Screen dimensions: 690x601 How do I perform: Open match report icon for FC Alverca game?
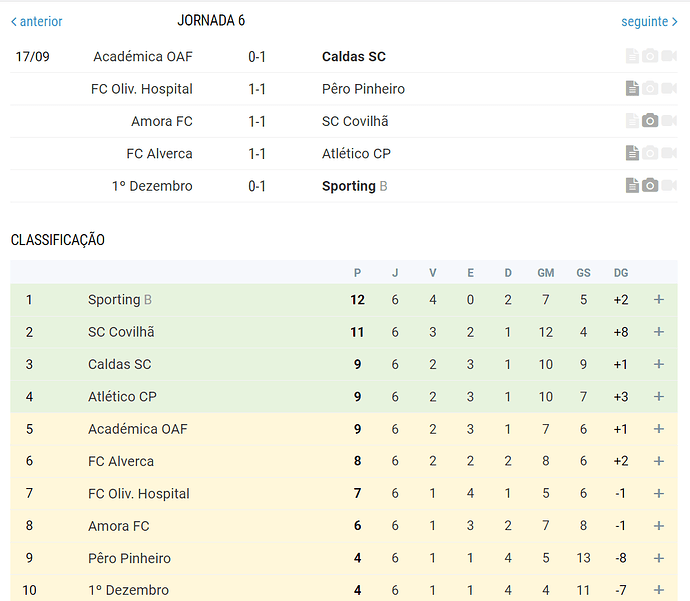(632, 153)
